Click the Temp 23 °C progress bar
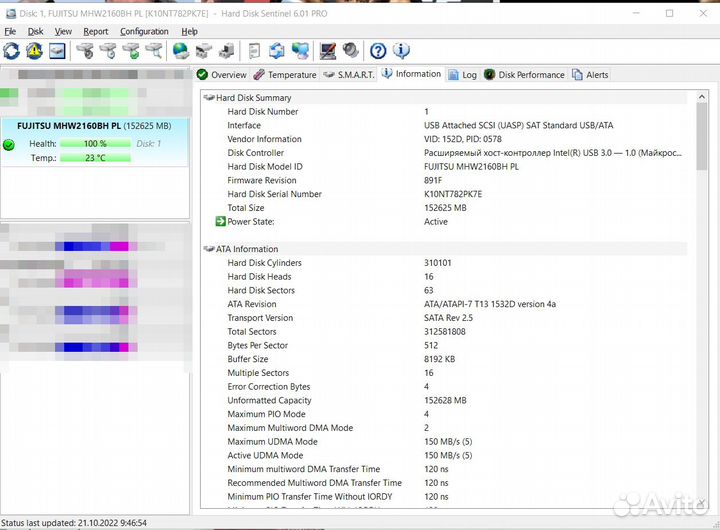Image resolution: width=720 pixels, height=530 pixels. tap(95, 158)
